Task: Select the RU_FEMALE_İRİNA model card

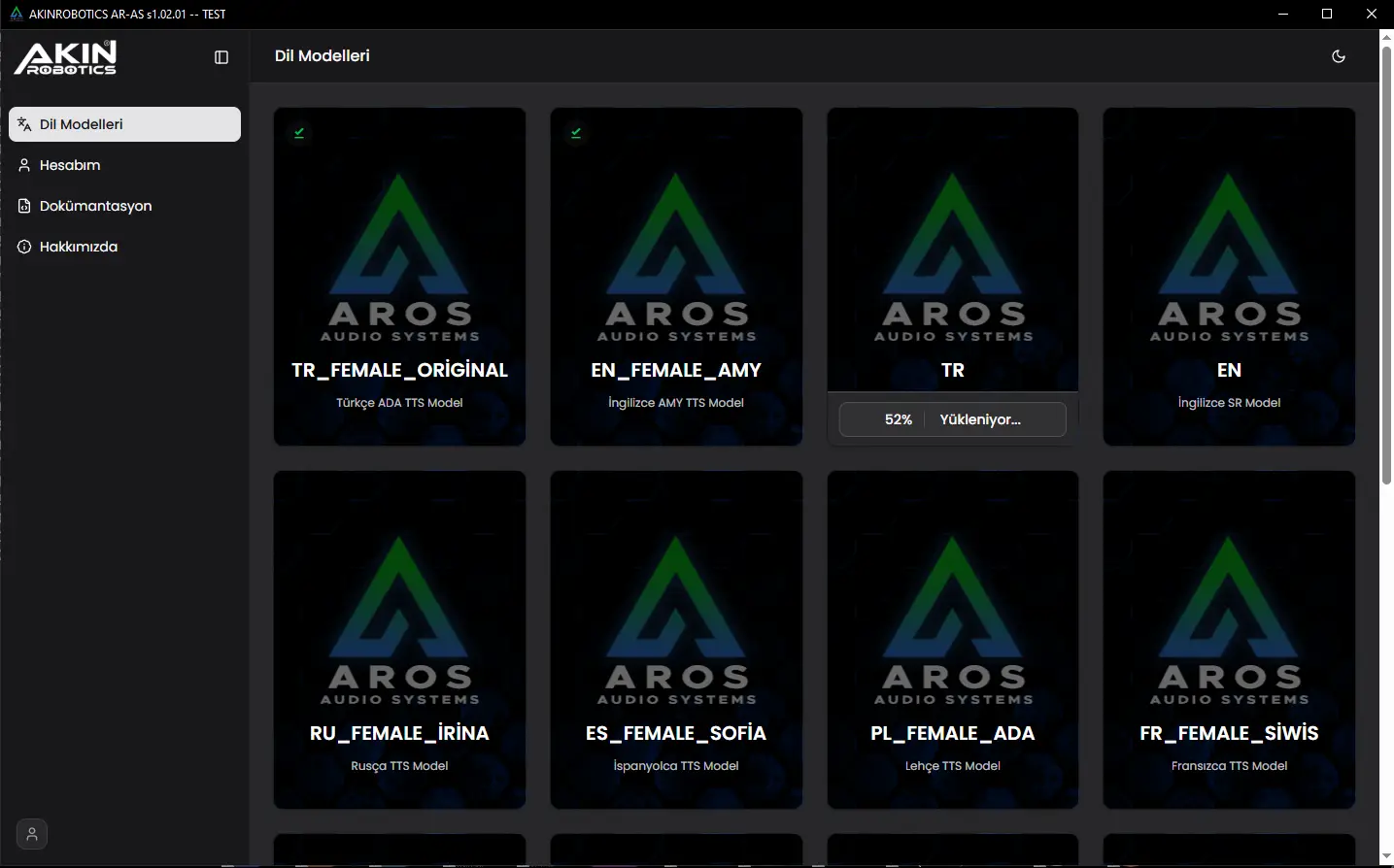Action: pyautogui.click(x=399, y=640)
